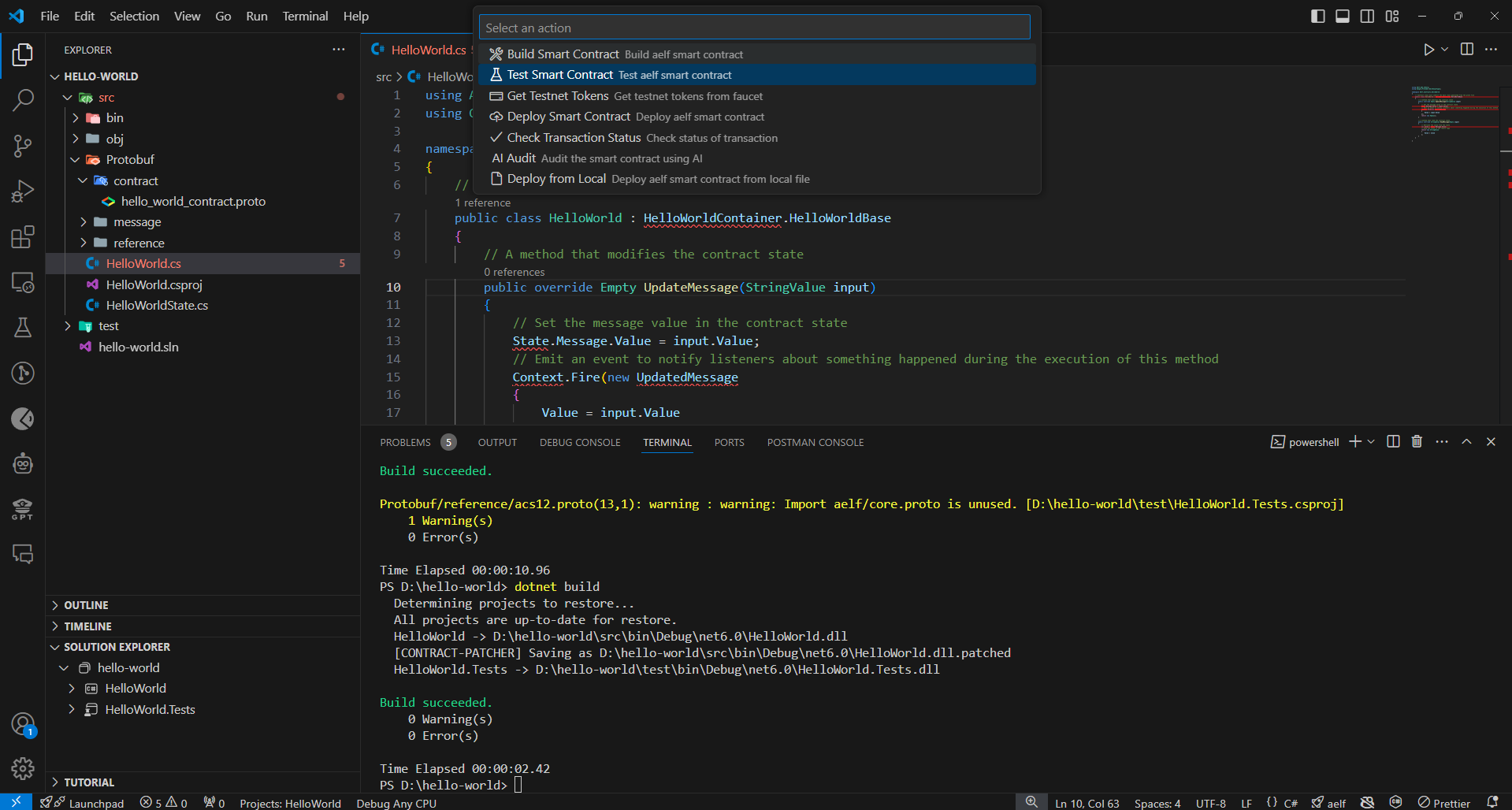Open the Search view in activity bar
1512x810 pixels.
coord(23,100)
